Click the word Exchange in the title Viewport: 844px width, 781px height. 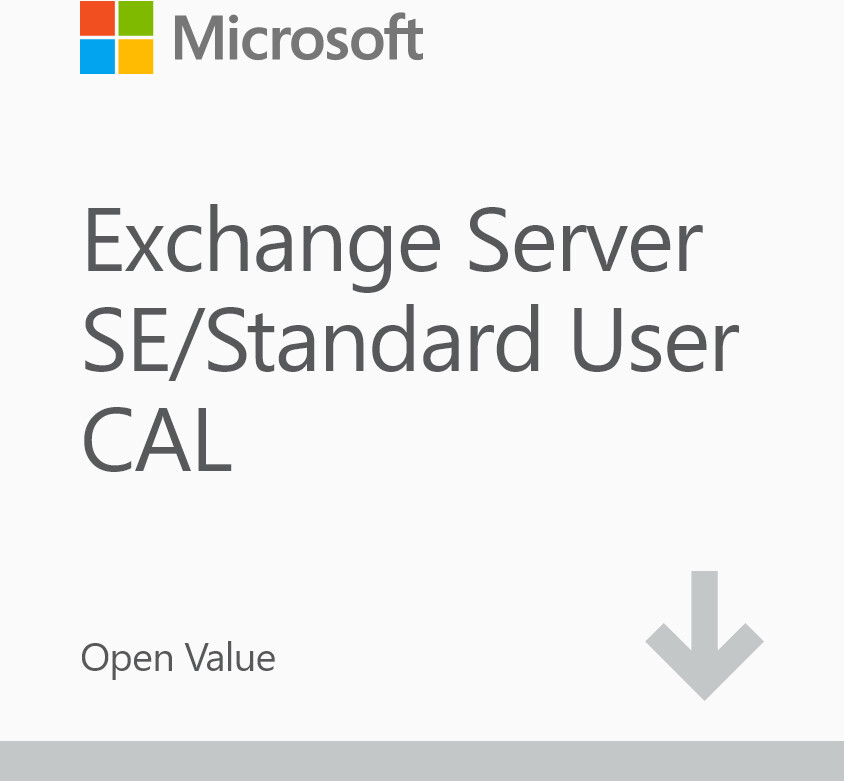(x=261, y=243)
